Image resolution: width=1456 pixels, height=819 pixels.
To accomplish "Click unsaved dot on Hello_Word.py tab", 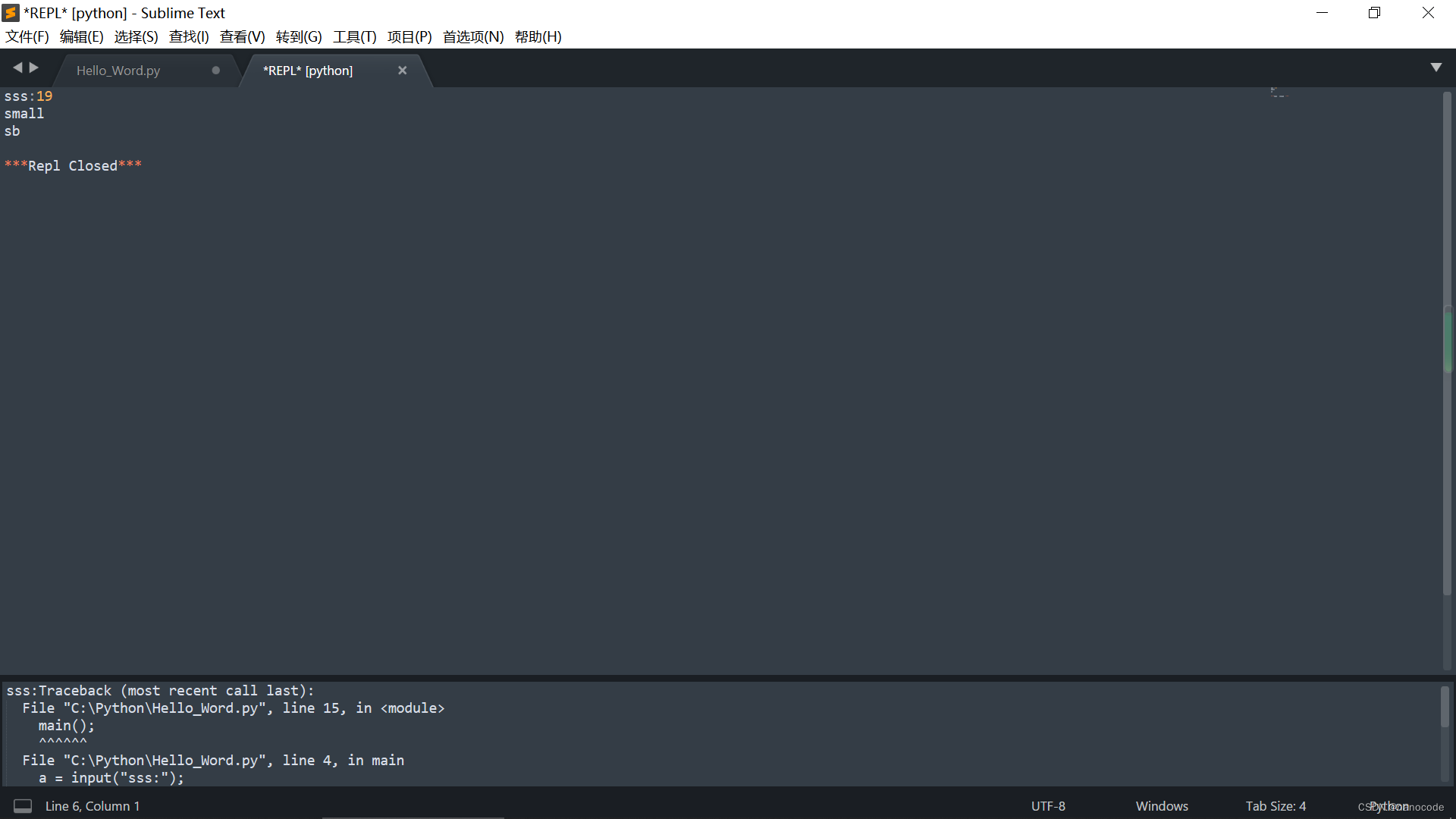I will [x=216, y=71].
